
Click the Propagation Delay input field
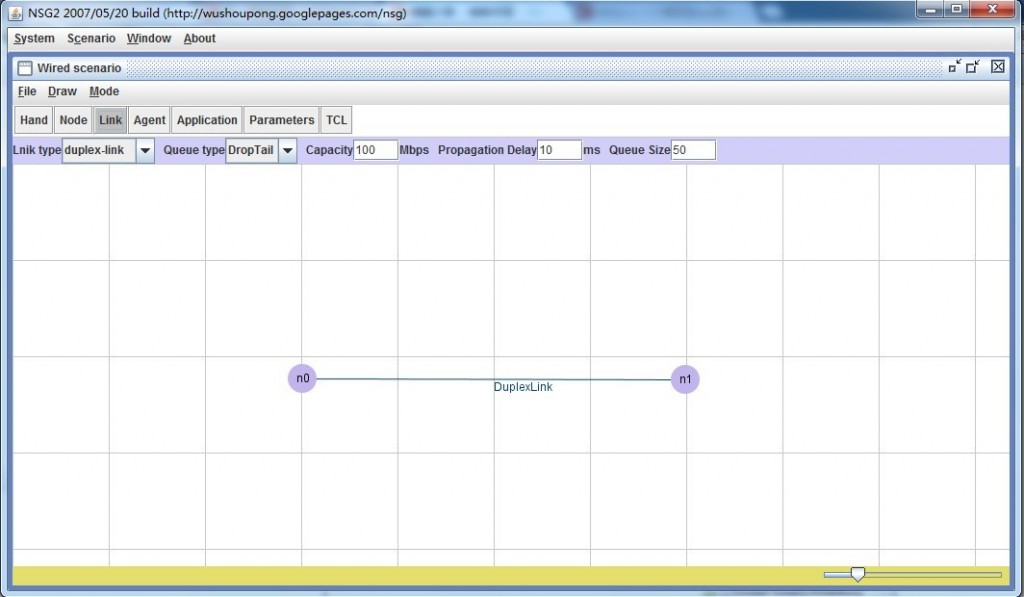[x=559, y=150]
